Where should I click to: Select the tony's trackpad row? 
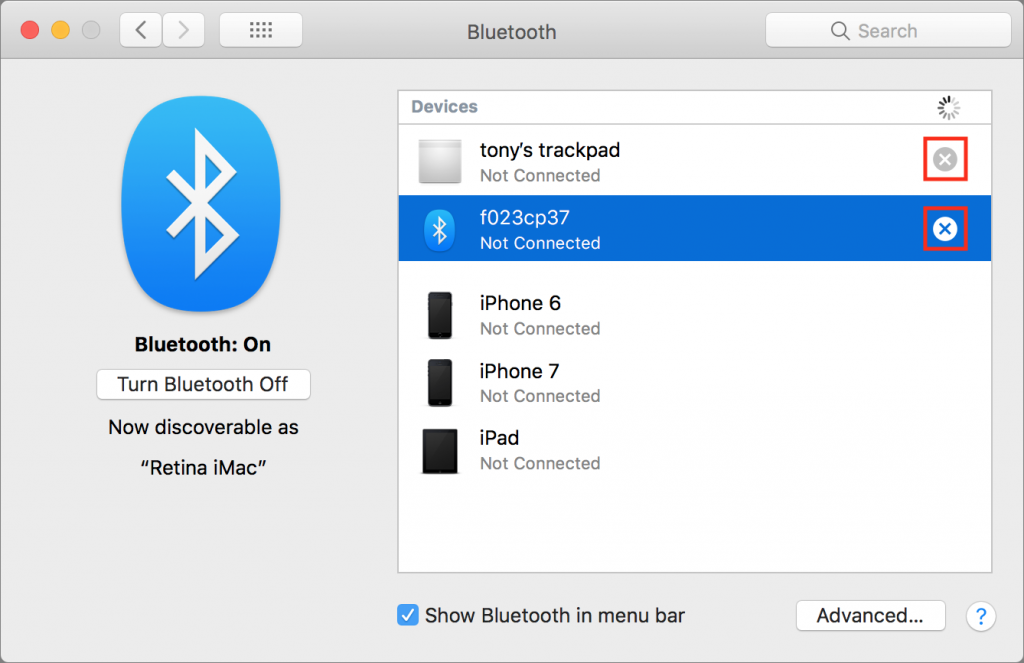[694, 161]
